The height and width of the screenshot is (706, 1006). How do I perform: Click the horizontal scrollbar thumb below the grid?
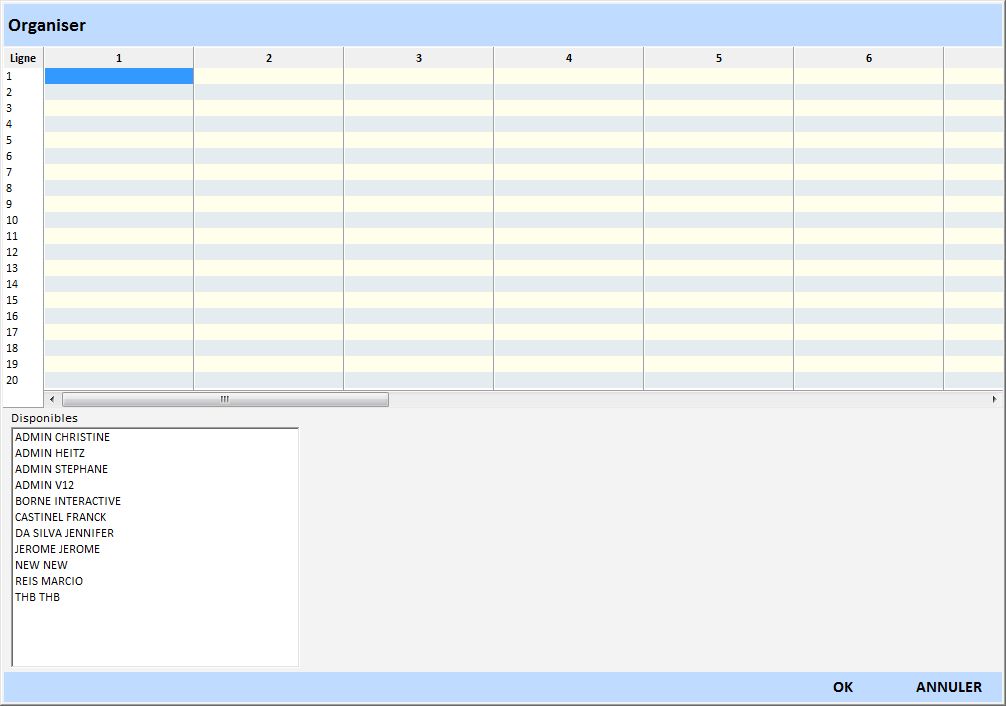(225, 398)
